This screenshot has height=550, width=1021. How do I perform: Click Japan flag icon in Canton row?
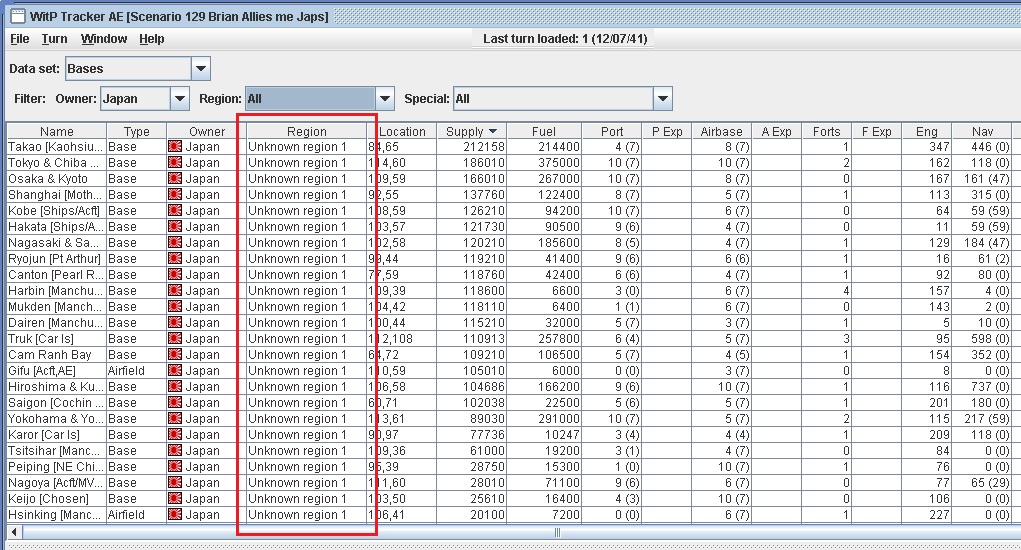(x=175, y=275)
